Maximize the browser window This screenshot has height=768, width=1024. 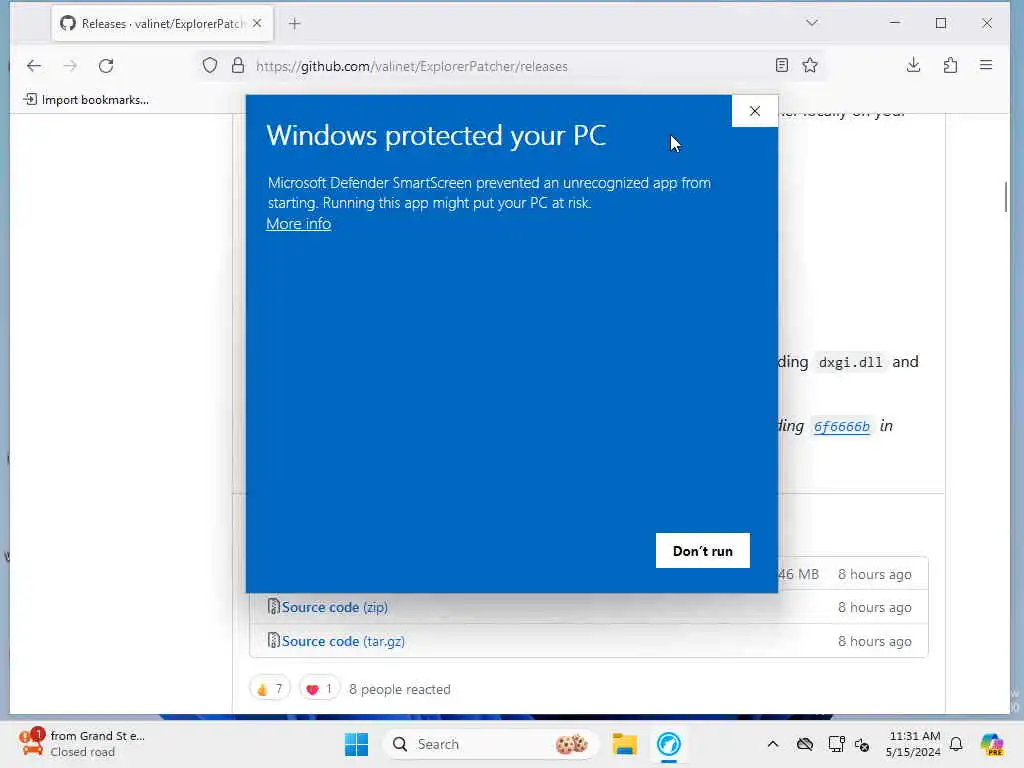tap(941, 23)
